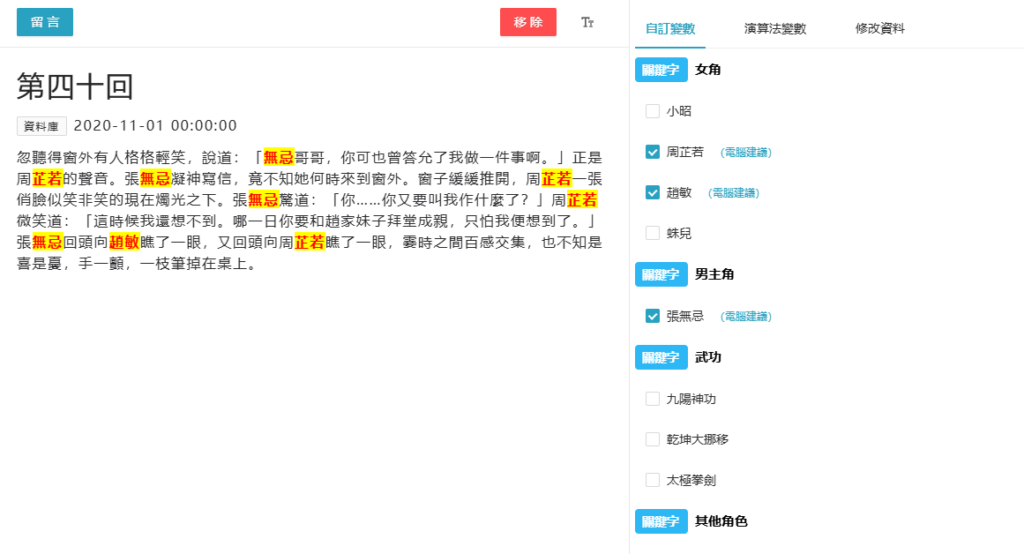The image size is (1024, 554).
Task: Check the 小昭 checkbox
Action: (x=653, y=111)
